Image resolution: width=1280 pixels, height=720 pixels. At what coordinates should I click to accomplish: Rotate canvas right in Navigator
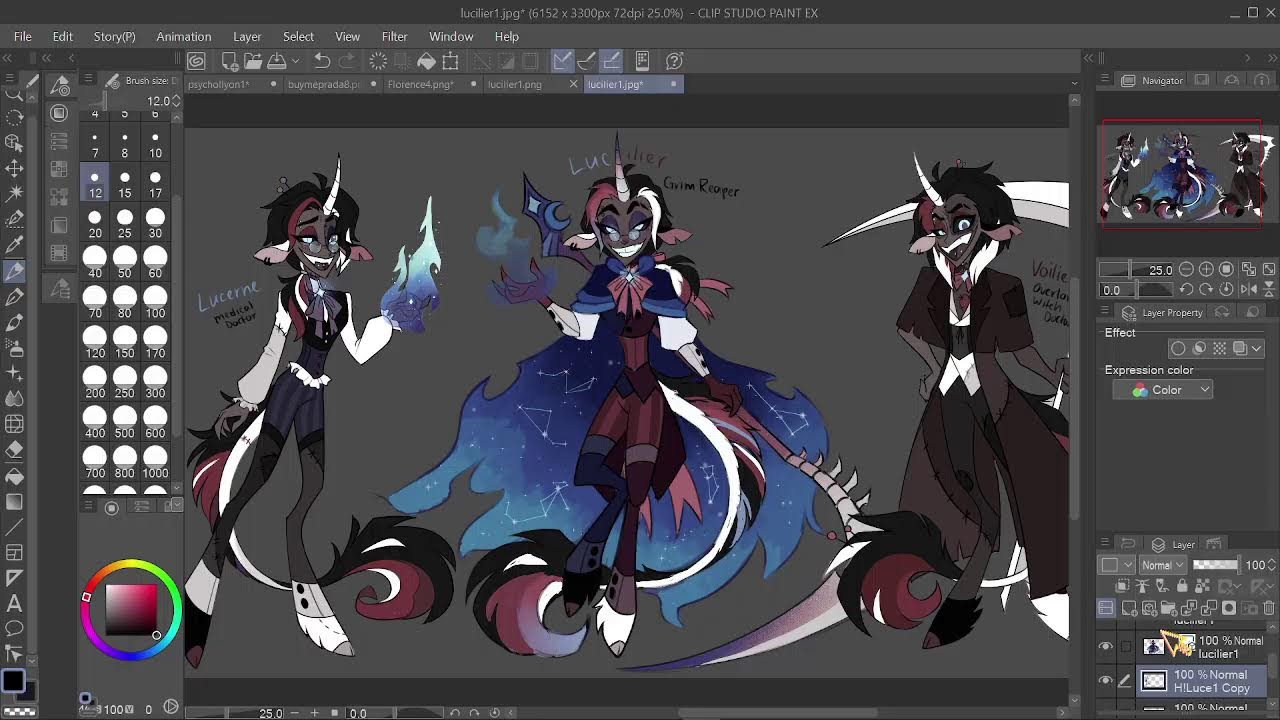pyautogui.click(x=1206, y=289)
